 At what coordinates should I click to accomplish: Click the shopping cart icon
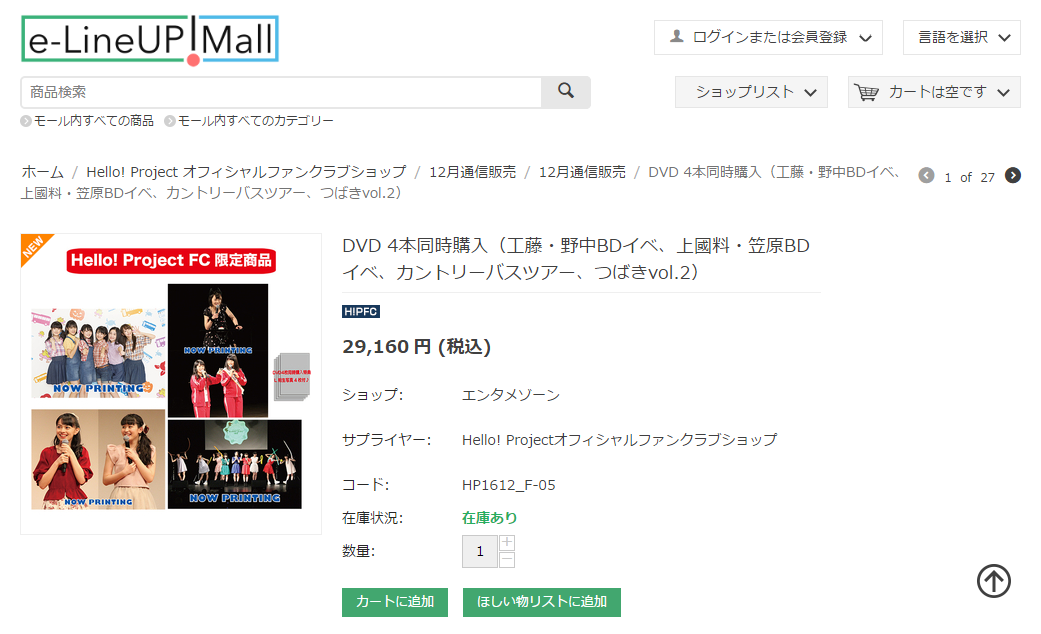[866, 92]
